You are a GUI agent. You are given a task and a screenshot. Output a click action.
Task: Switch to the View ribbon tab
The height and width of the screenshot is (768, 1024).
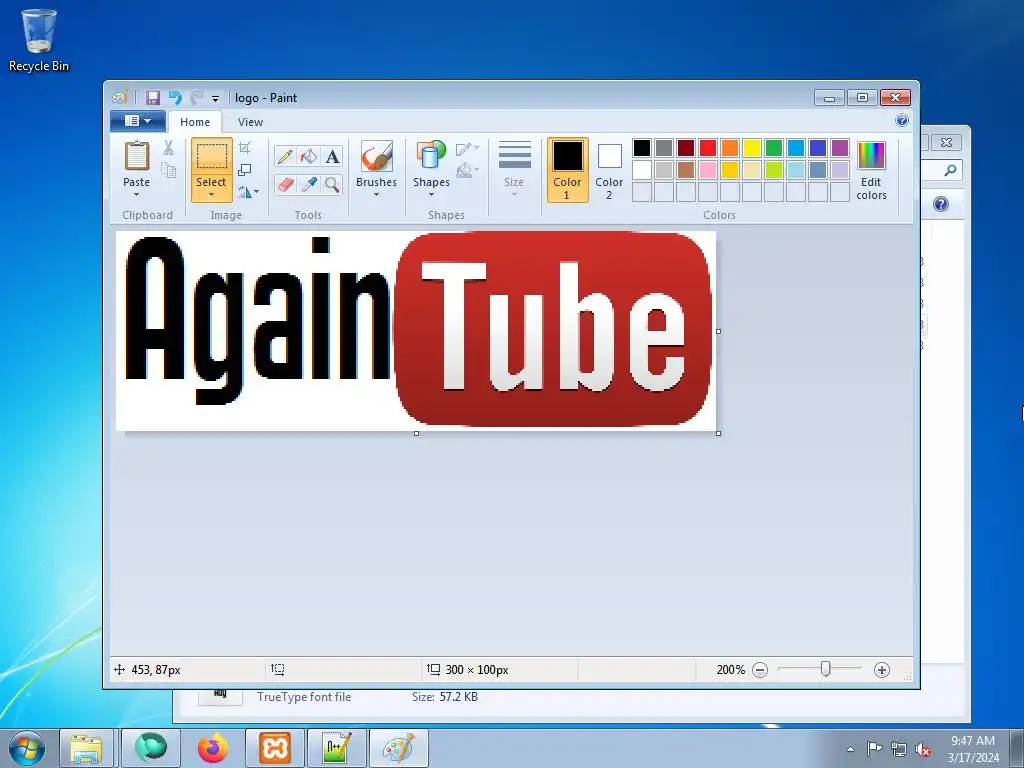click(250, 122)
